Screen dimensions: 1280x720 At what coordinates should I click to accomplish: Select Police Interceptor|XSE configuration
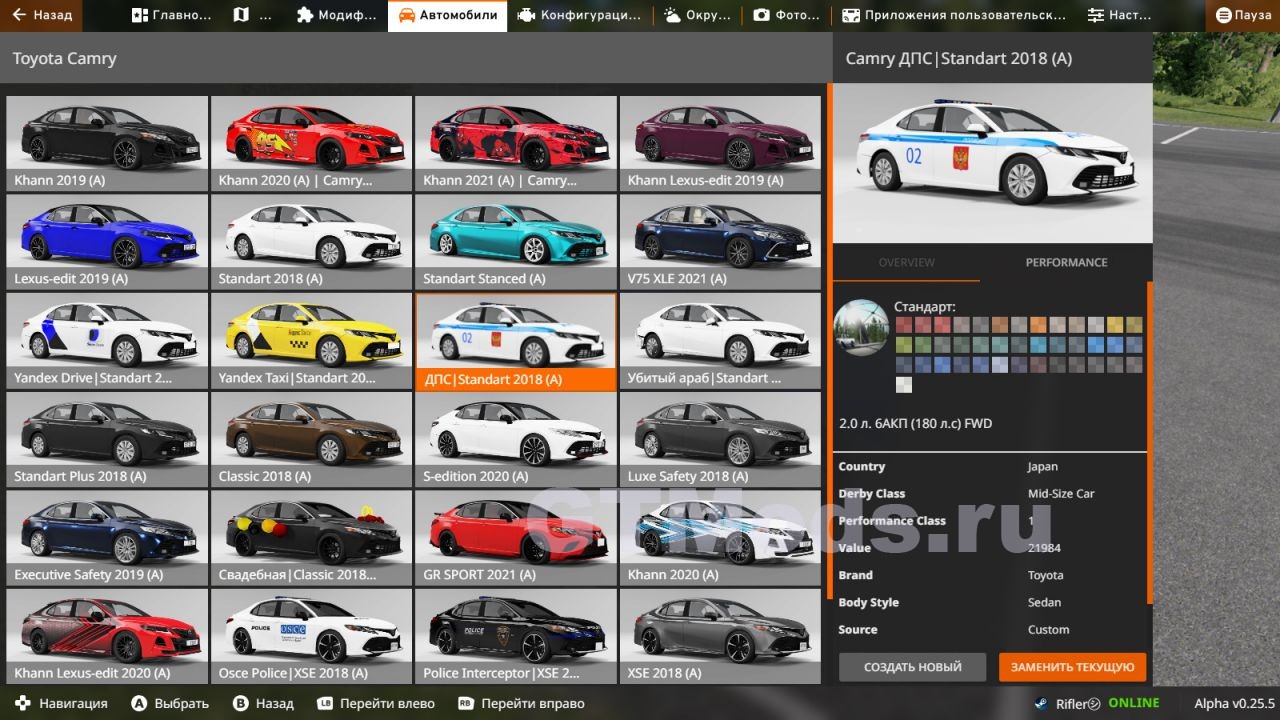point(516,636)
